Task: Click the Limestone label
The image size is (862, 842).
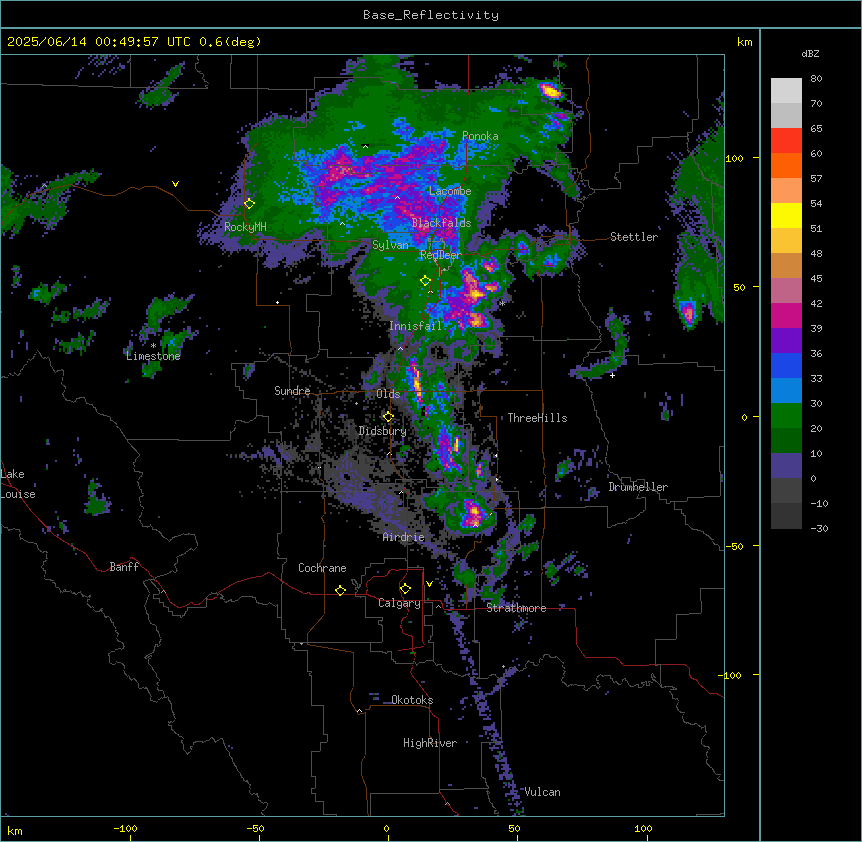Action: click(153, 356)
